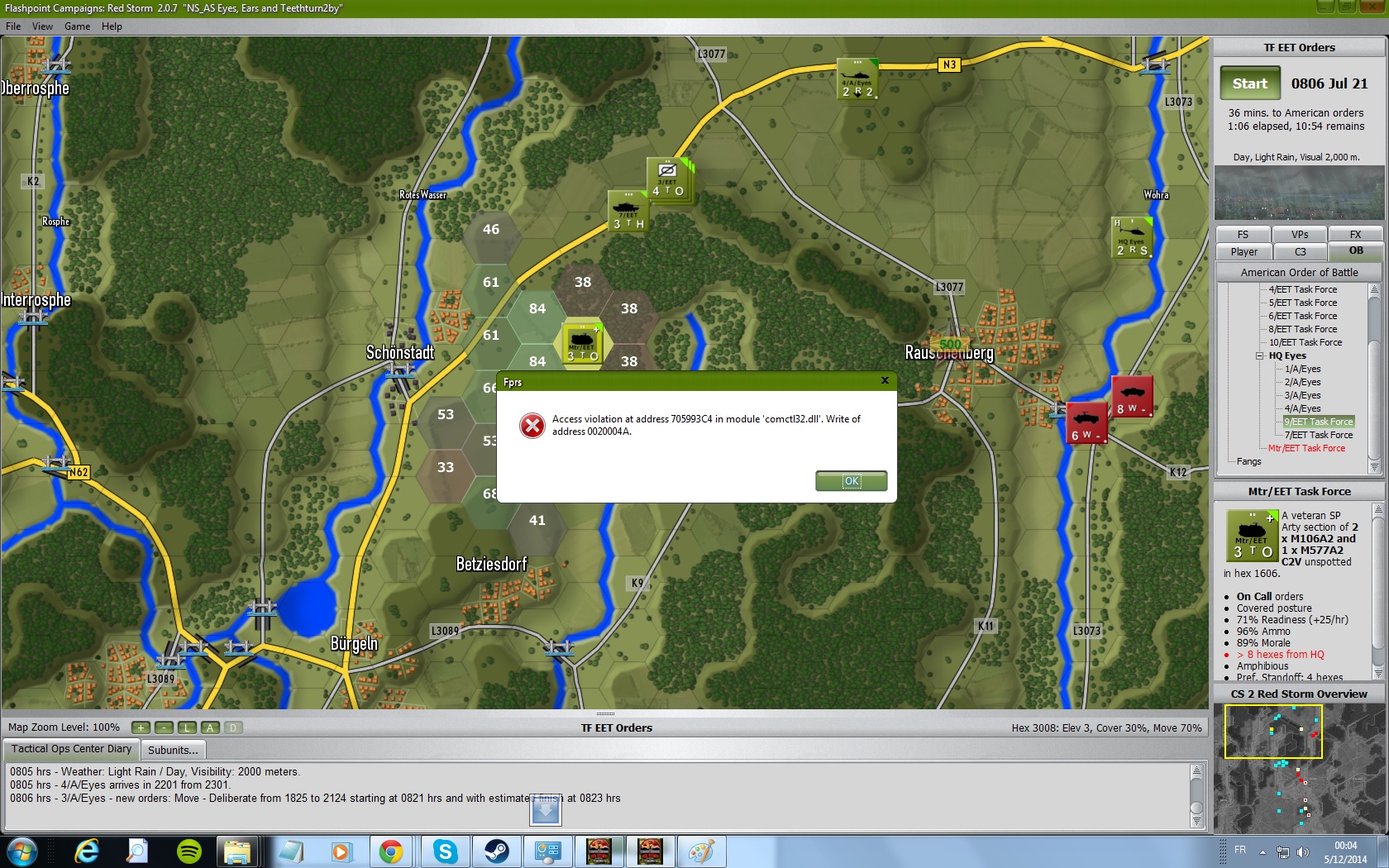The height and width of the screenshot is (868, 1389).
Task: Click the green Start button
Action: (x=1250, y=83)
